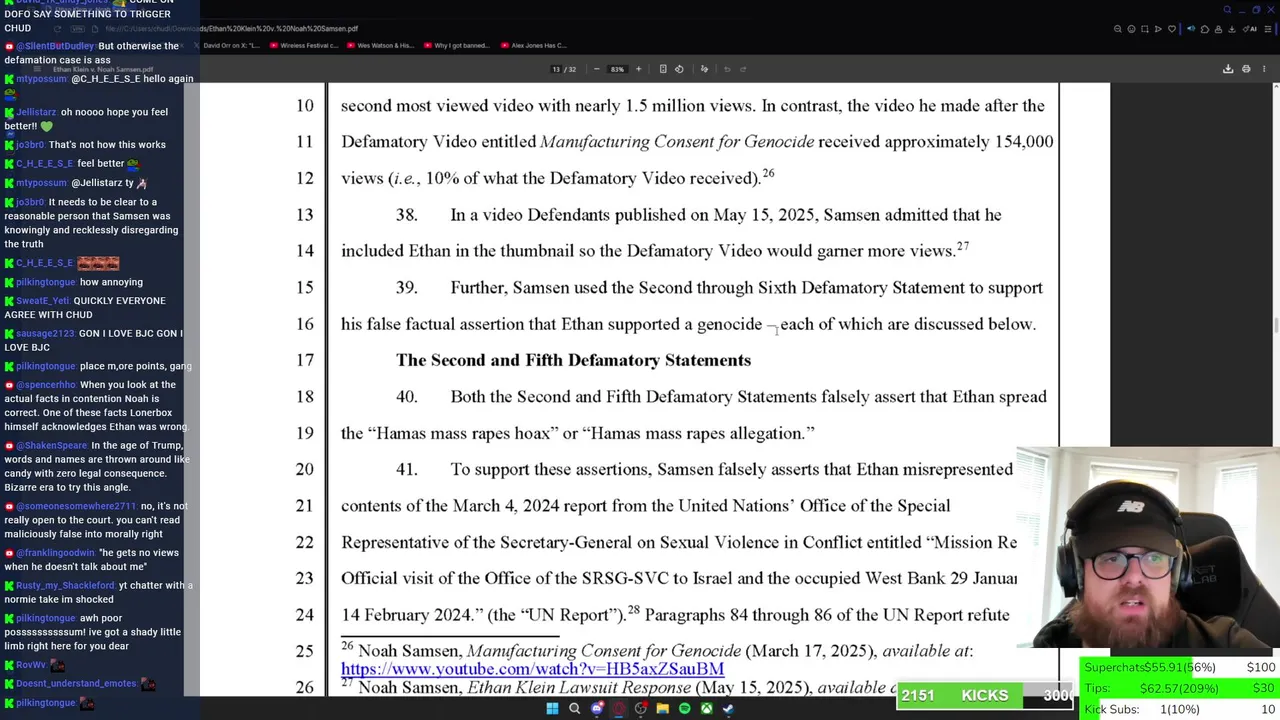Click the page number field showing 13

pos(556,69)
